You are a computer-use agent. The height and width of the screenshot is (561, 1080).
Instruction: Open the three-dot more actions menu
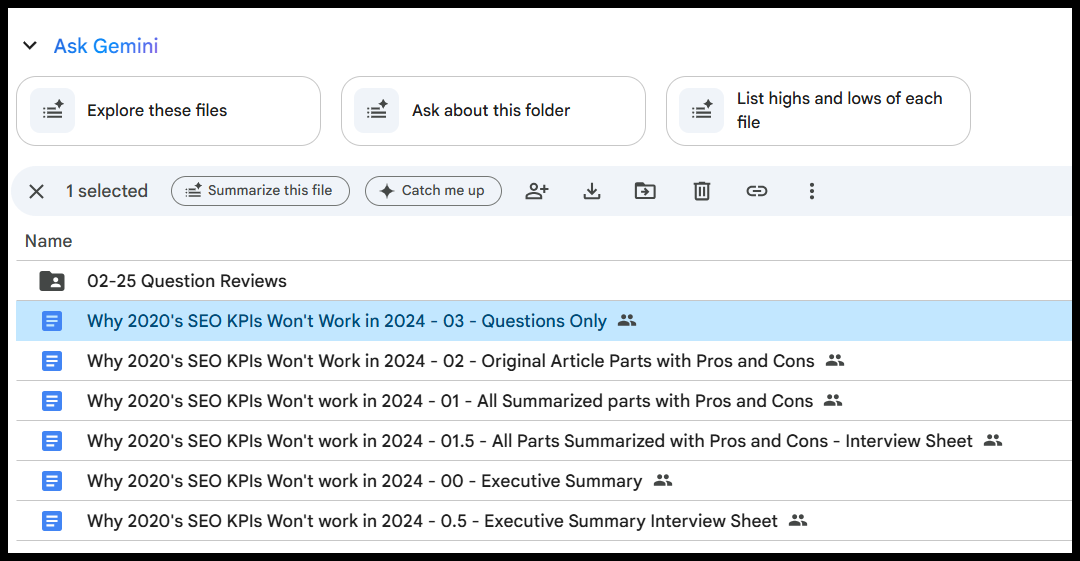click(x=811, y=191)
